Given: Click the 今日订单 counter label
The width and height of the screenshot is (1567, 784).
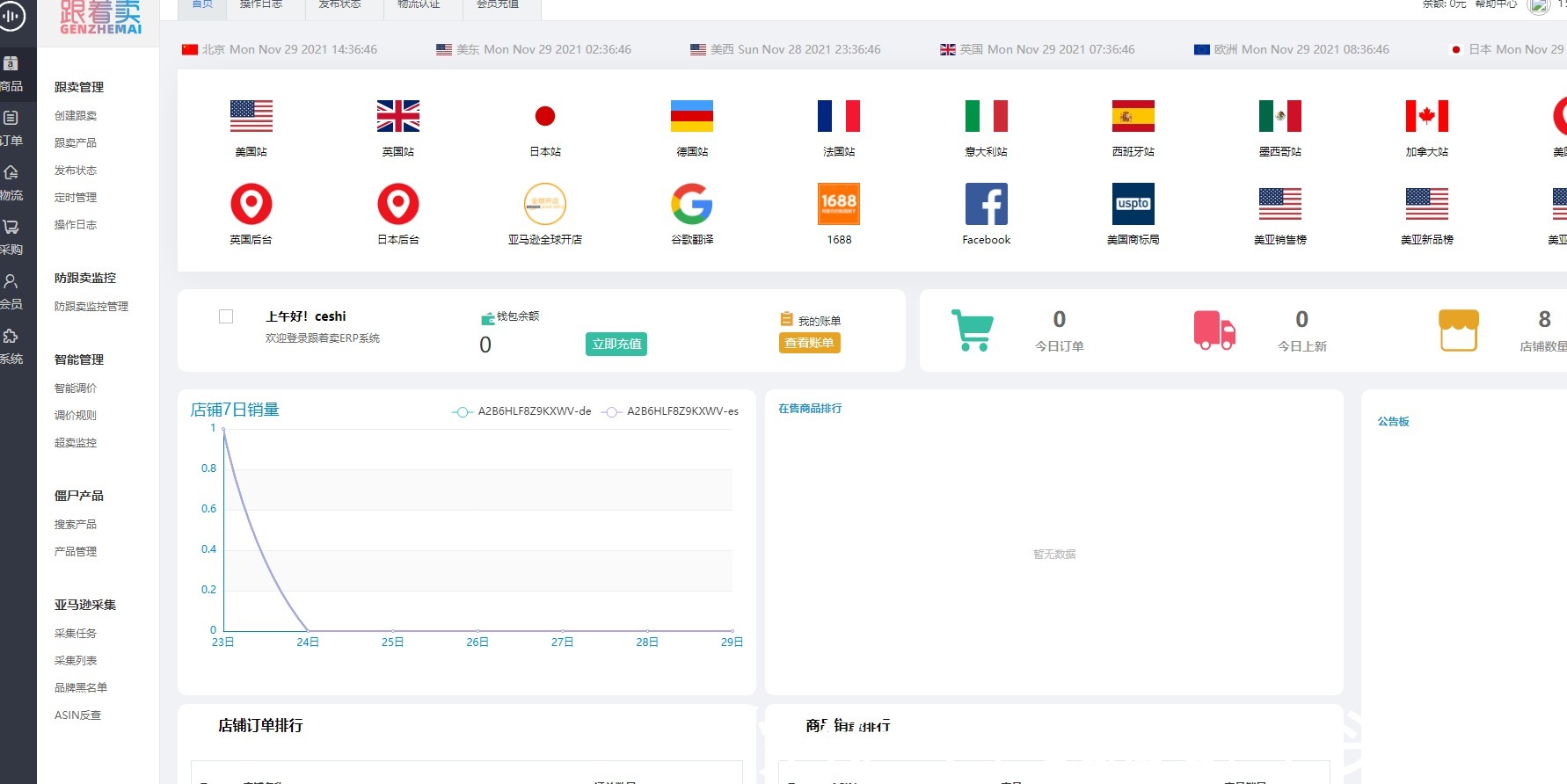Looking at the screenshot, I should click(x=1060, y=346).
